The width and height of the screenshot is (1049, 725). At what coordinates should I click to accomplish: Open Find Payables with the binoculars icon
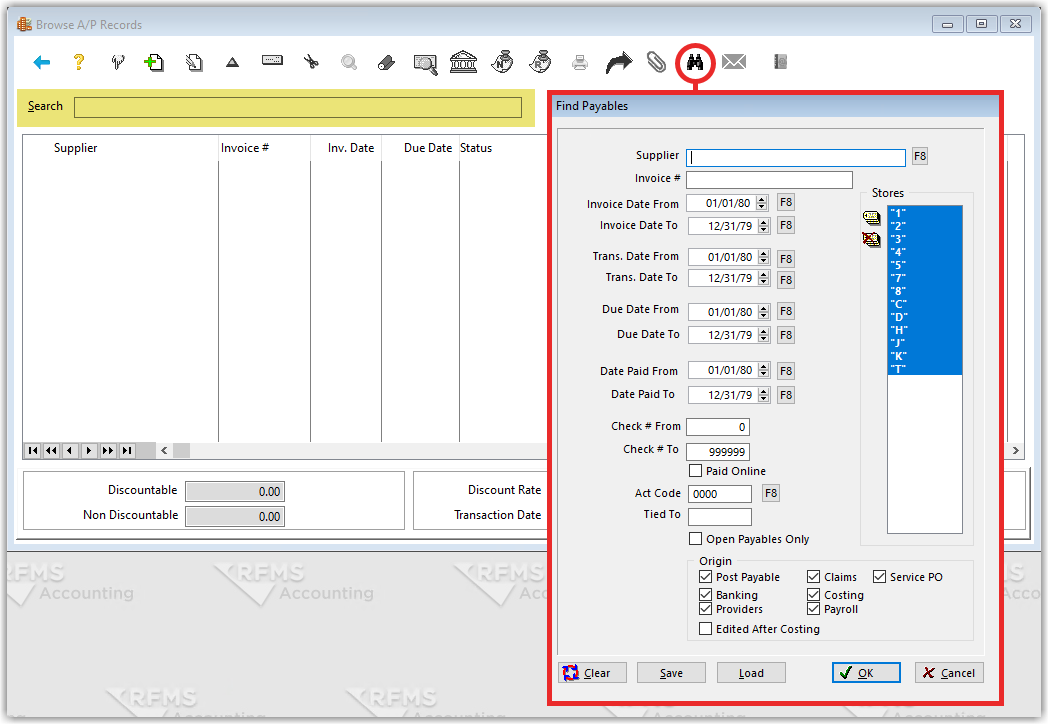click(694, 62)
